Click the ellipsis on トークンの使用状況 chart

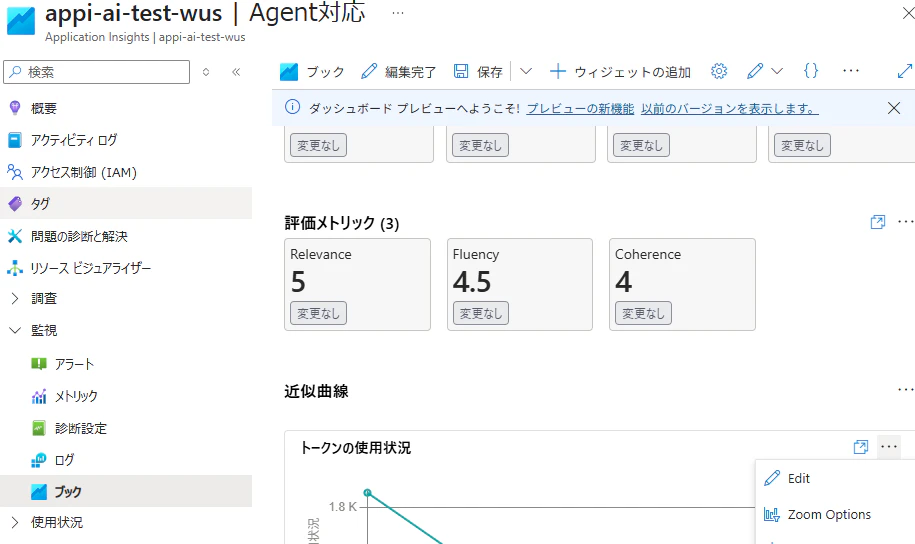coord(889,447)
